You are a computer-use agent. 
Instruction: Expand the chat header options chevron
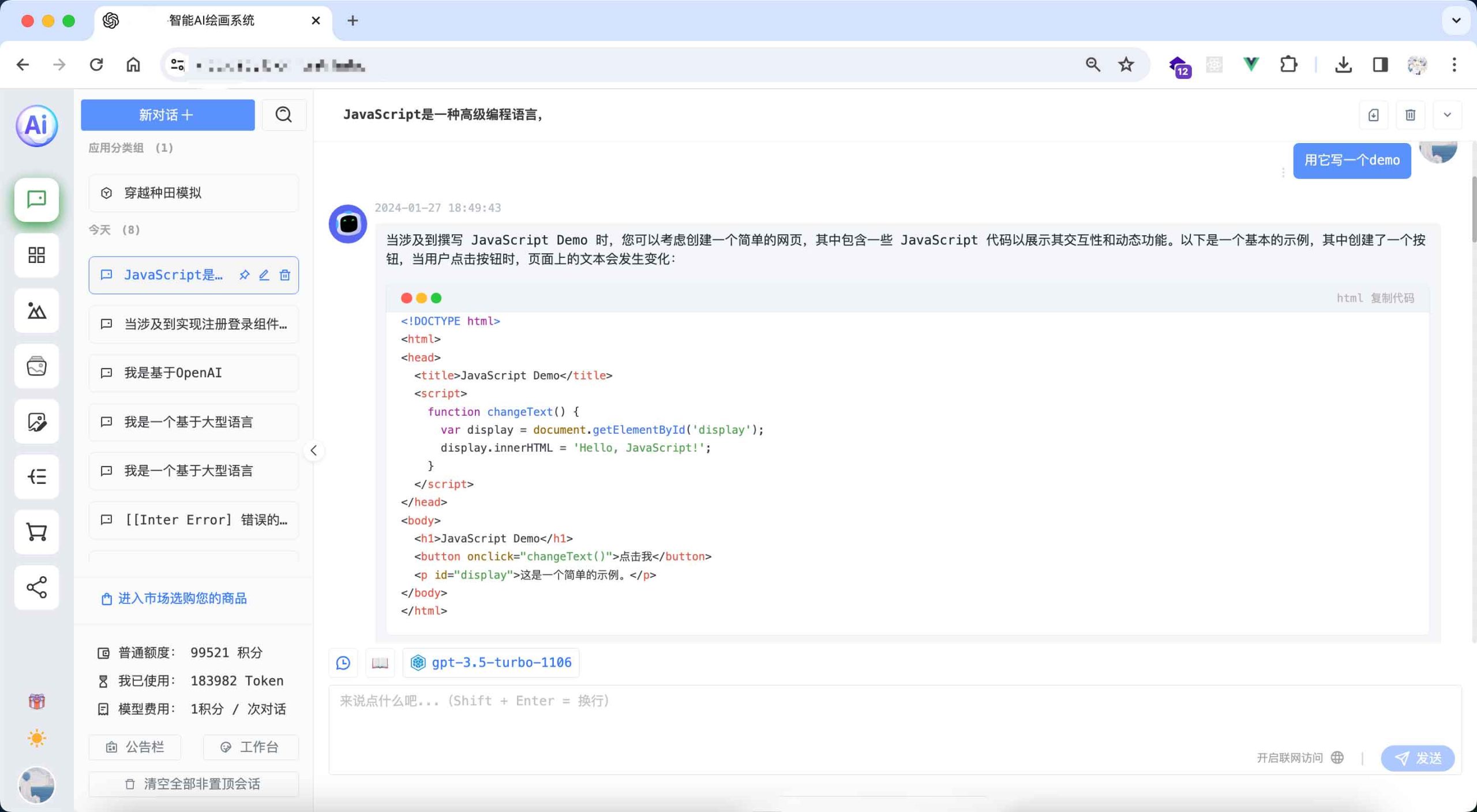(x=1447, y=115)
